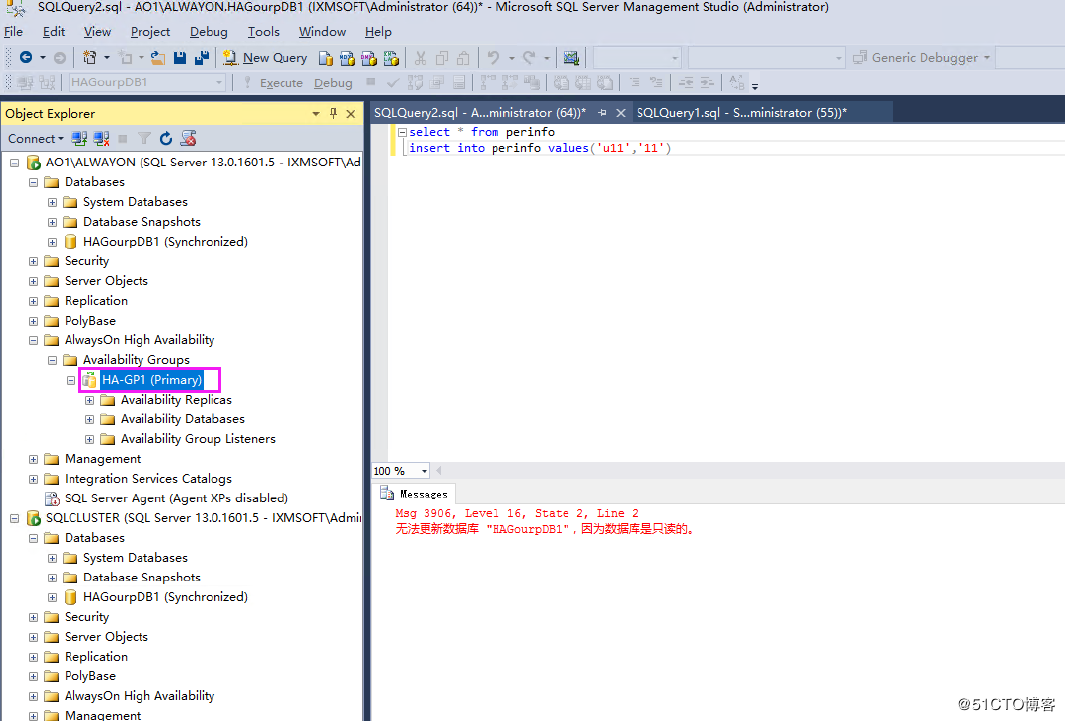Select the Messages results tab
This screenshot has width=1065, height=721.
(x=414, y=494)
